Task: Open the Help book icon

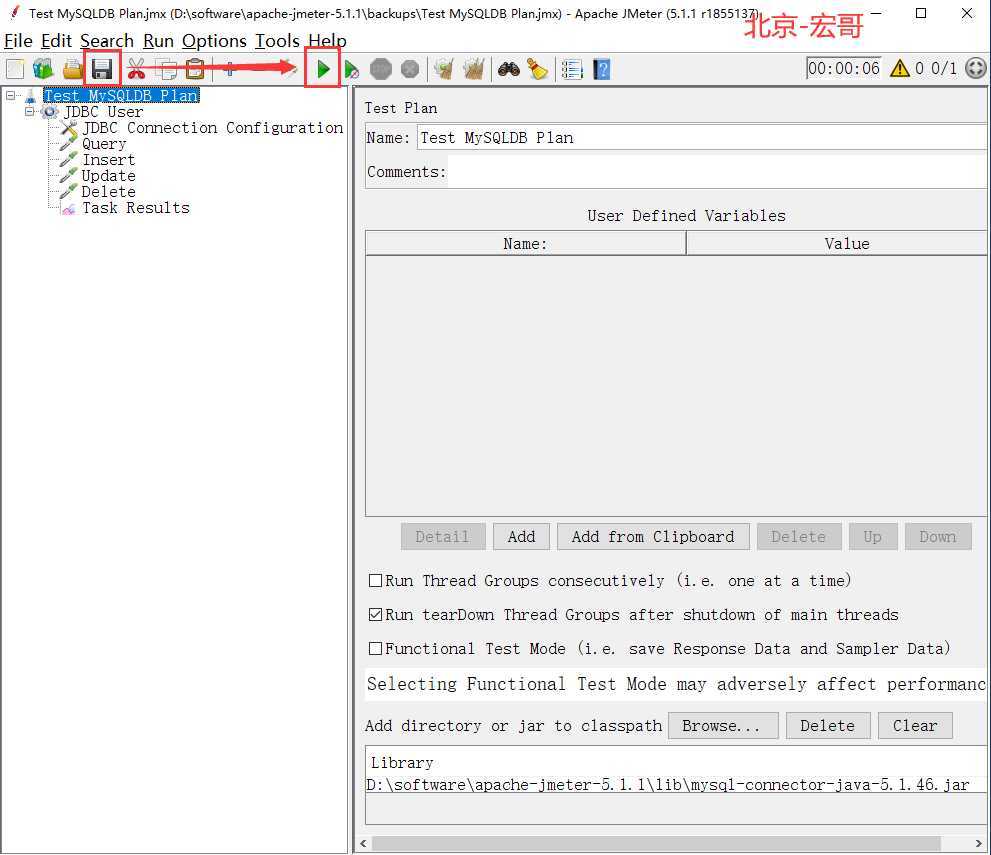Action: (602, 69)
